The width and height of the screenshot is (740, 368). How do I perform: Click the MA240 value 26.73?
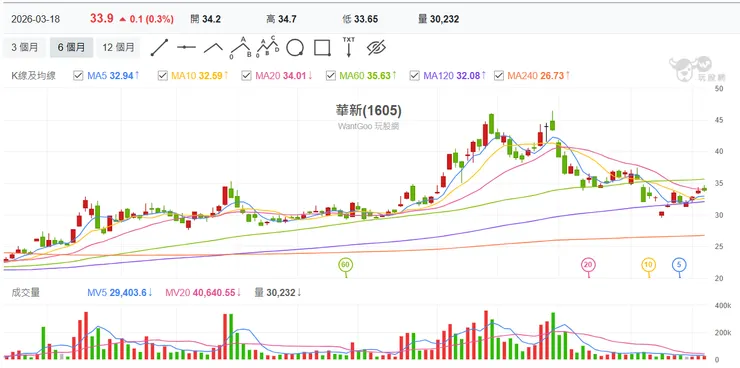[551, 75]
